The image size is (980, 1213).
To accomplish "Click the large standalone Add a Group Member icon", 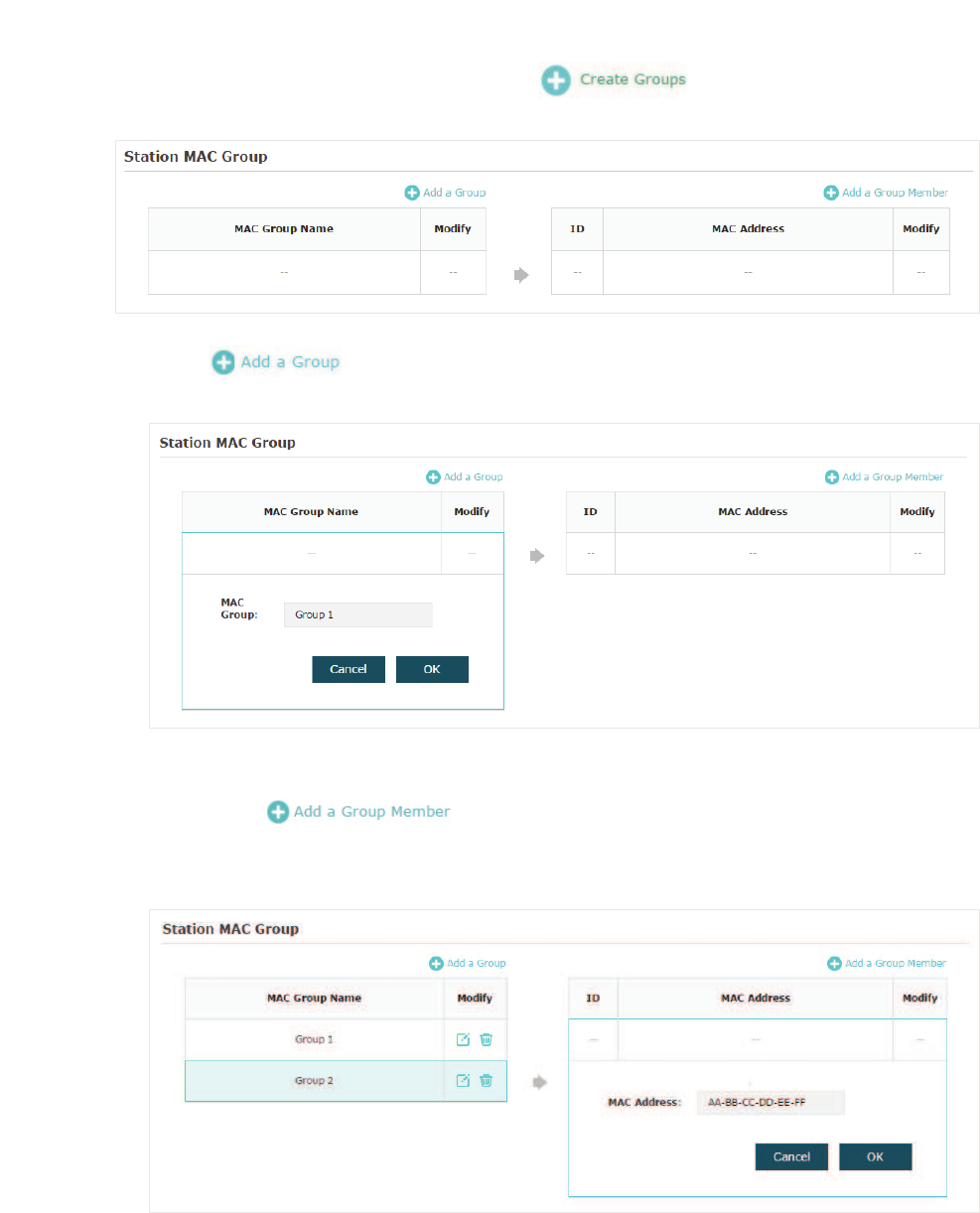I will coord(278,812).
